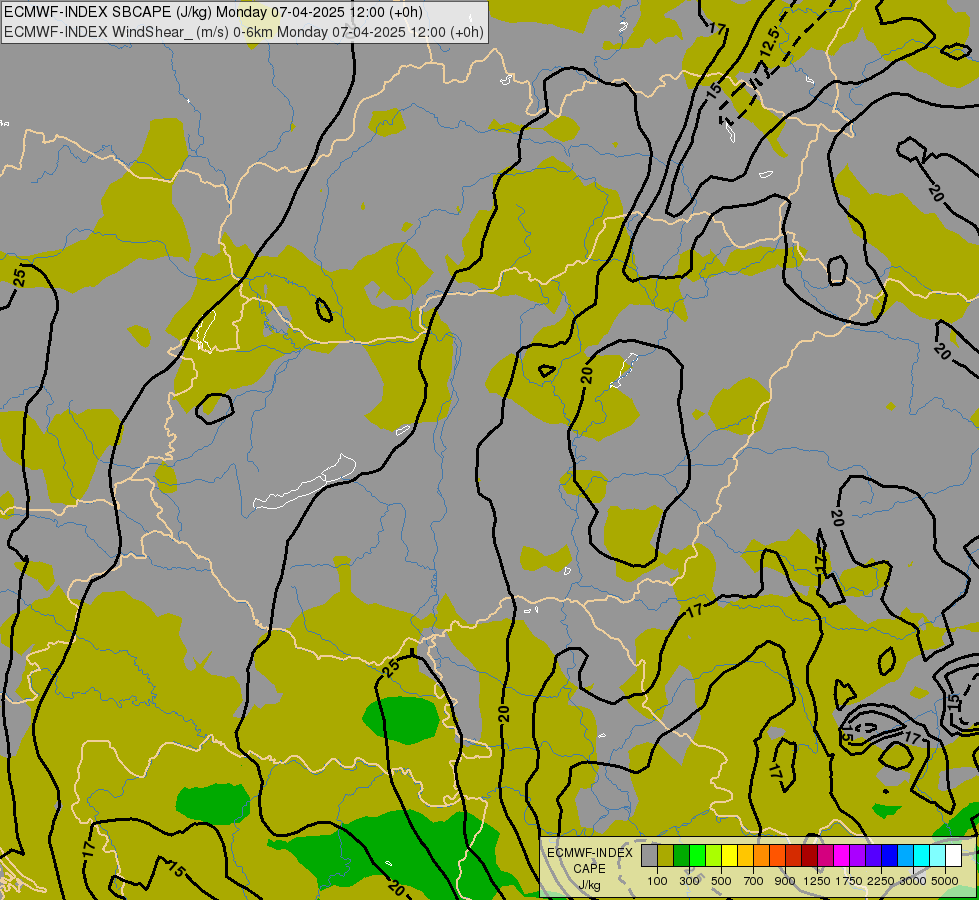Pick the white legend swatch above 5000

click(x=953, y=855)
